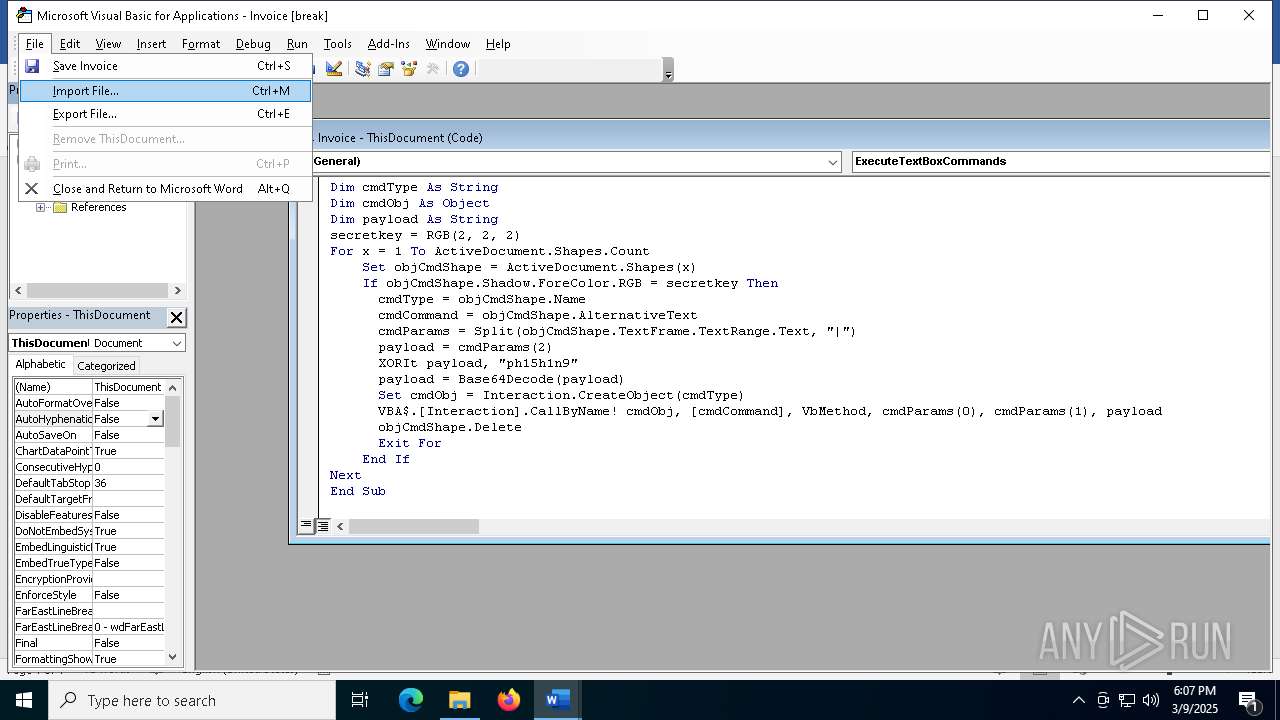Click the FormattingShow property value True
The width and height of the screenshot is (1280, 720).
pyautogui.click(x=128, y=659)
